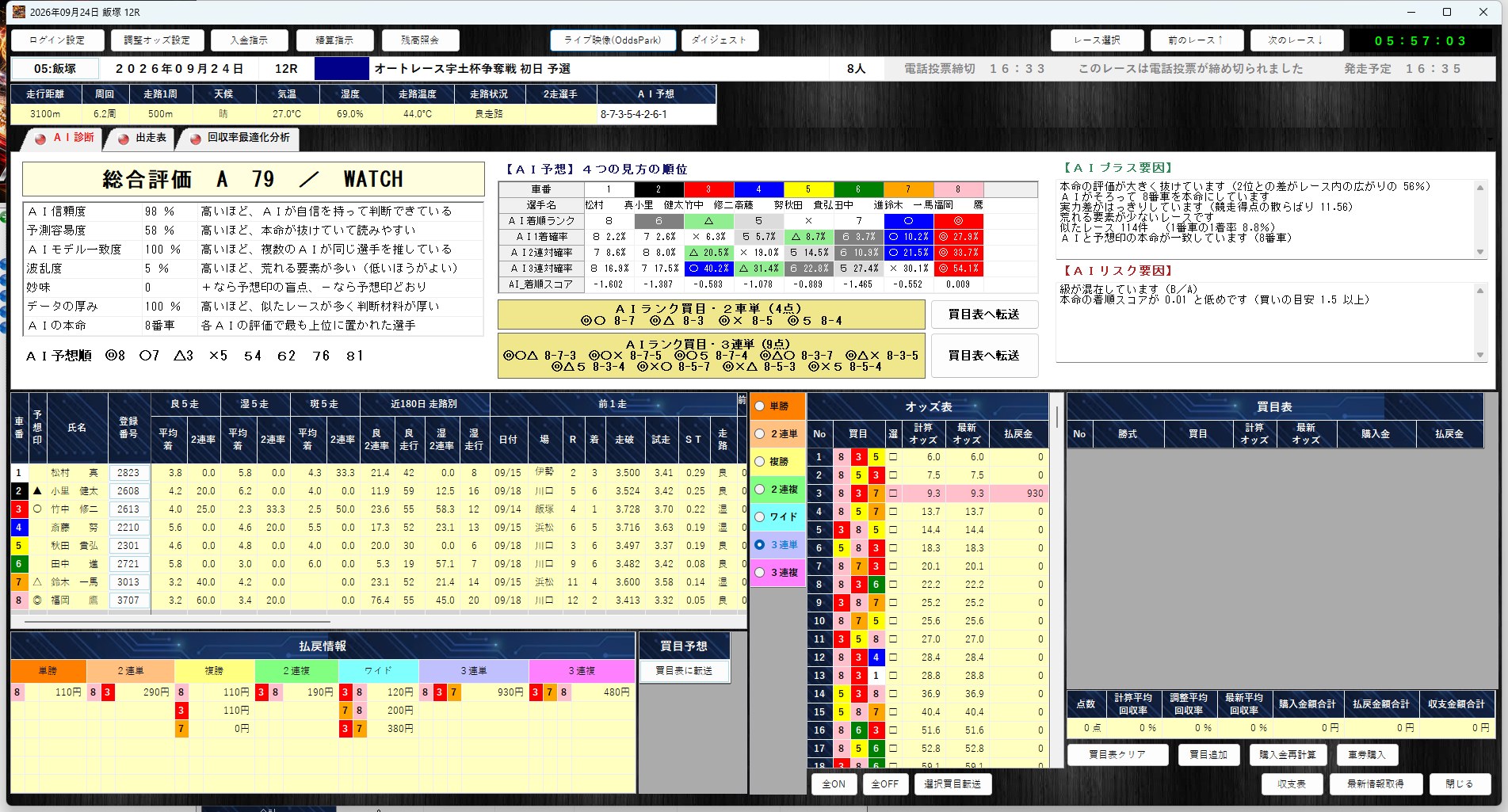This screenshot has height=812, width=1508.
Task: Go to next race with 次のレース↓
Action: click(x=1296, y=40)
